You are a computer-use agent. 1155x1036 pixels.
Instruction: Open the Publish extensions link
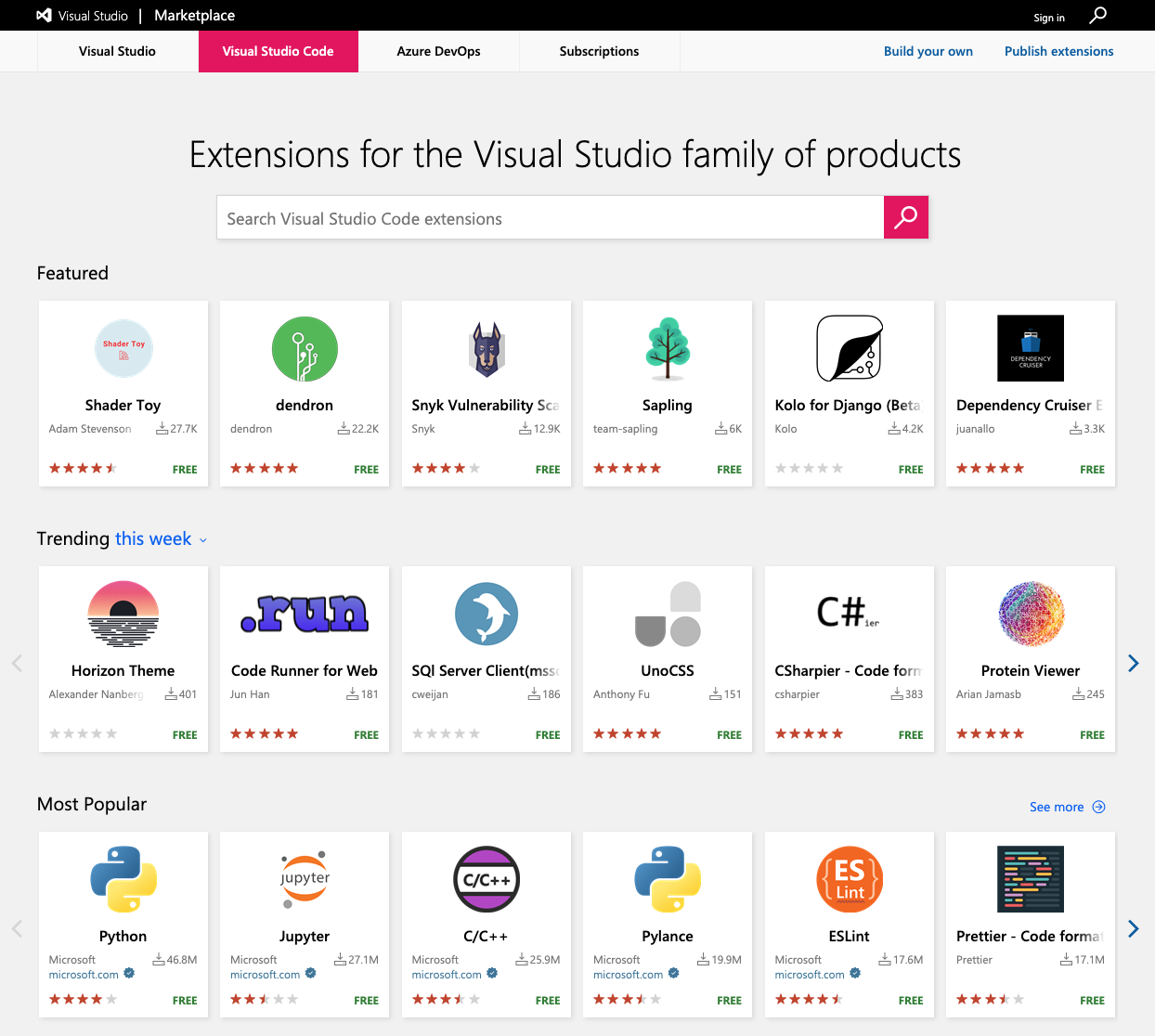pos(1059,51)
